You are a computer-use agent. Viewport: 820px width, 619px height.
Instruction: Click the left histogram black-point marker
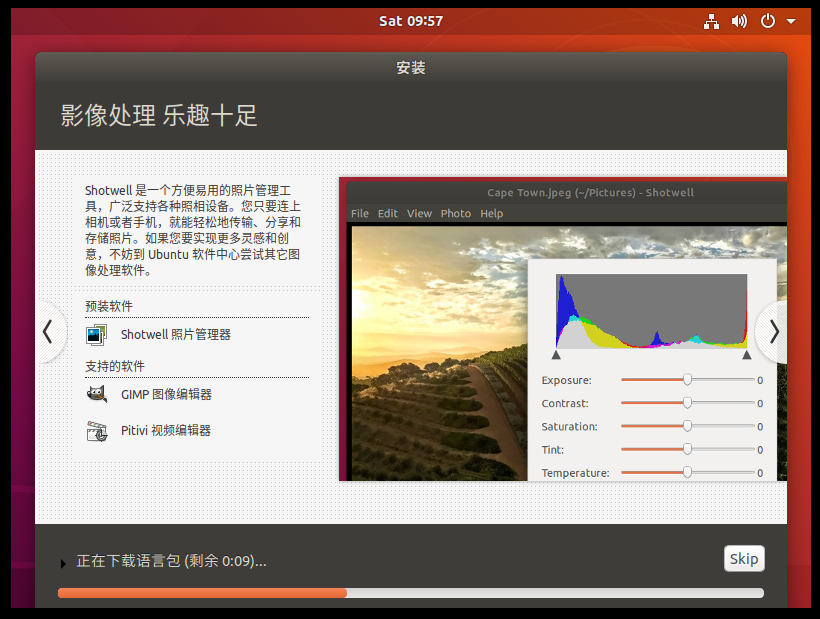[556, 355]
